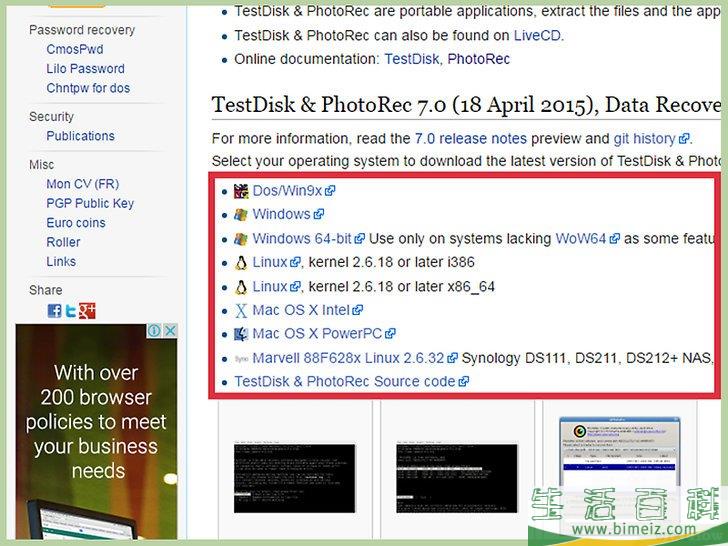This screenshot has height=546, width=728.
Task: Click external-link icon after git history
Action: (684, 139)
